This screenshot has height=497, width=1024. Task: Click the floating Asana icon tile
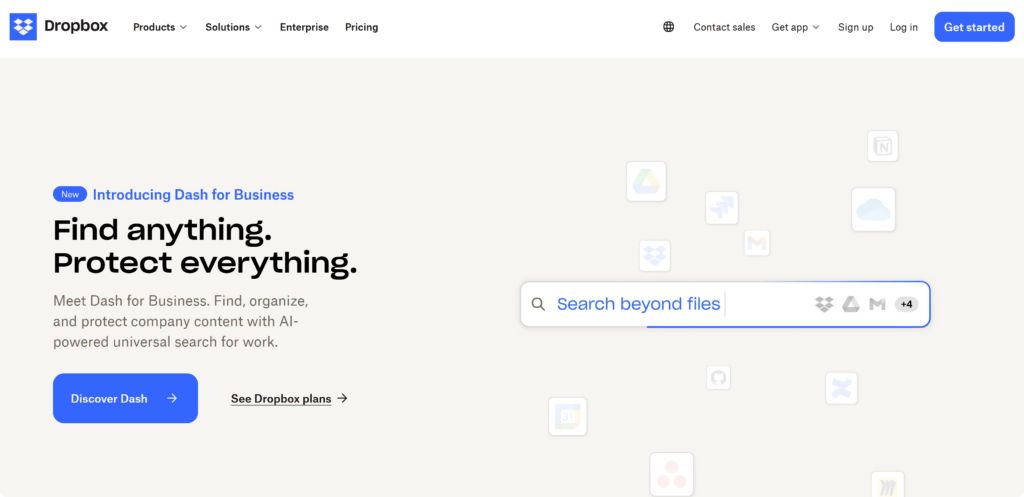pyautogui.click(x=671, y=474)
